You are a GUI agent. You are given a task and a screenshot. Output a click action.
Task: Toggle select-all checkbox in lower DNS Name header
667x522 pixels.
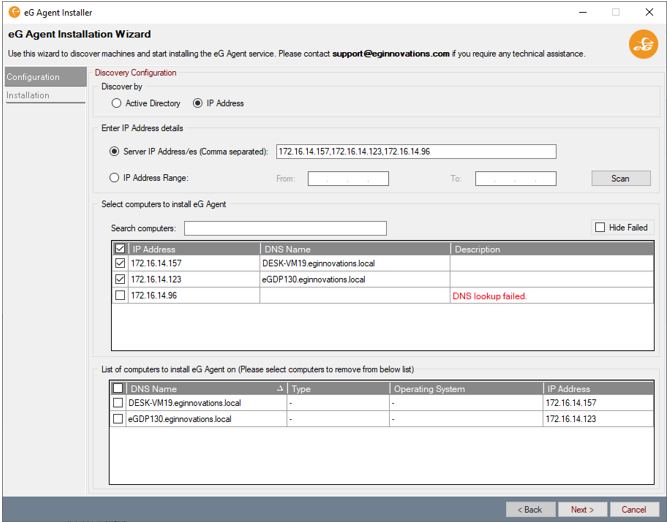(118, 388)
